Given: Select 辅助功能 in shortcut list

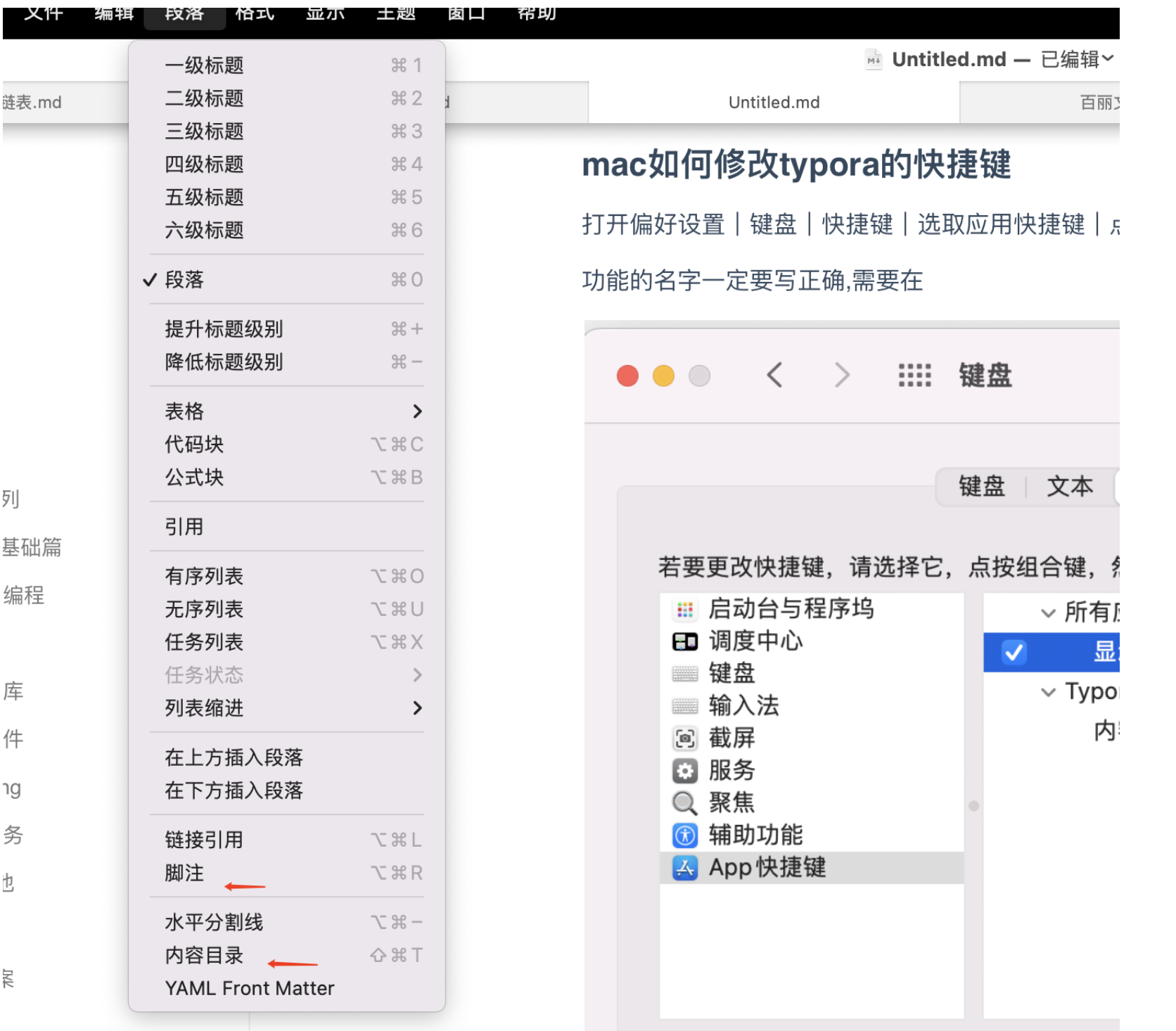Looking at the screenshot, I should tap(812, 835).
